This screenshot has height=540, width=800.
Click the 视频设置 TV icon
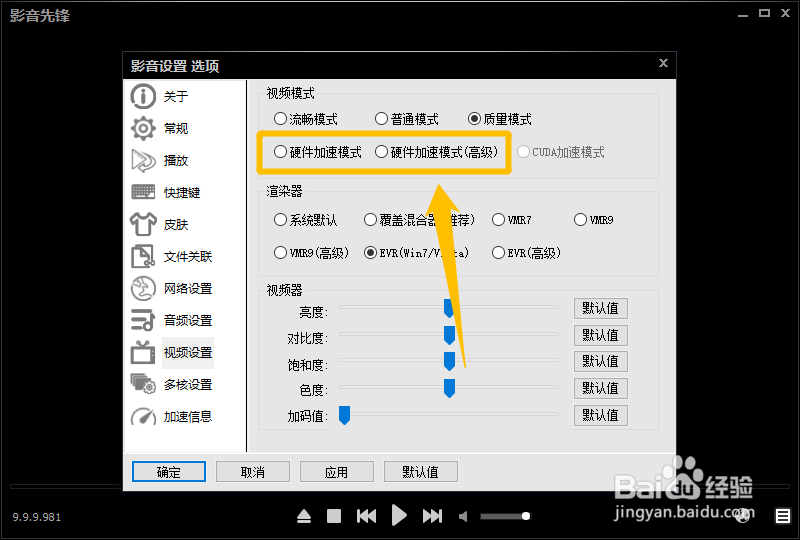(143, 352)
